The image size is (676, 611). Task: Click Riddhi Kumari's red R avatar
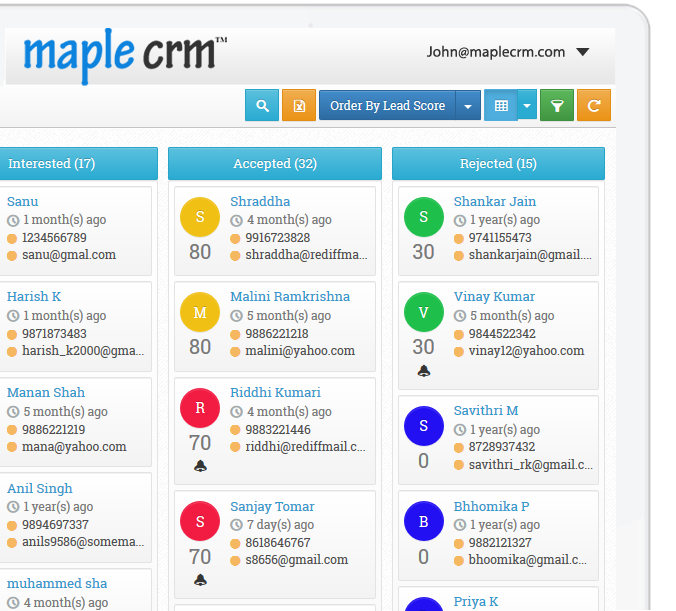200,408
